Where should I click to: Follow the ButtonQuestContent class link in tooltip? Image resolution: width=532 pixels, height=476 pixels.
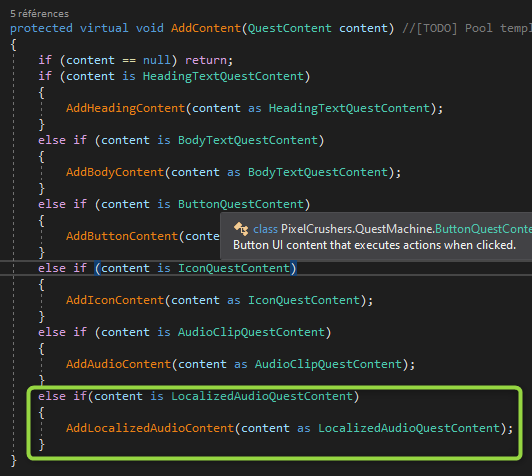coord(483,229)
